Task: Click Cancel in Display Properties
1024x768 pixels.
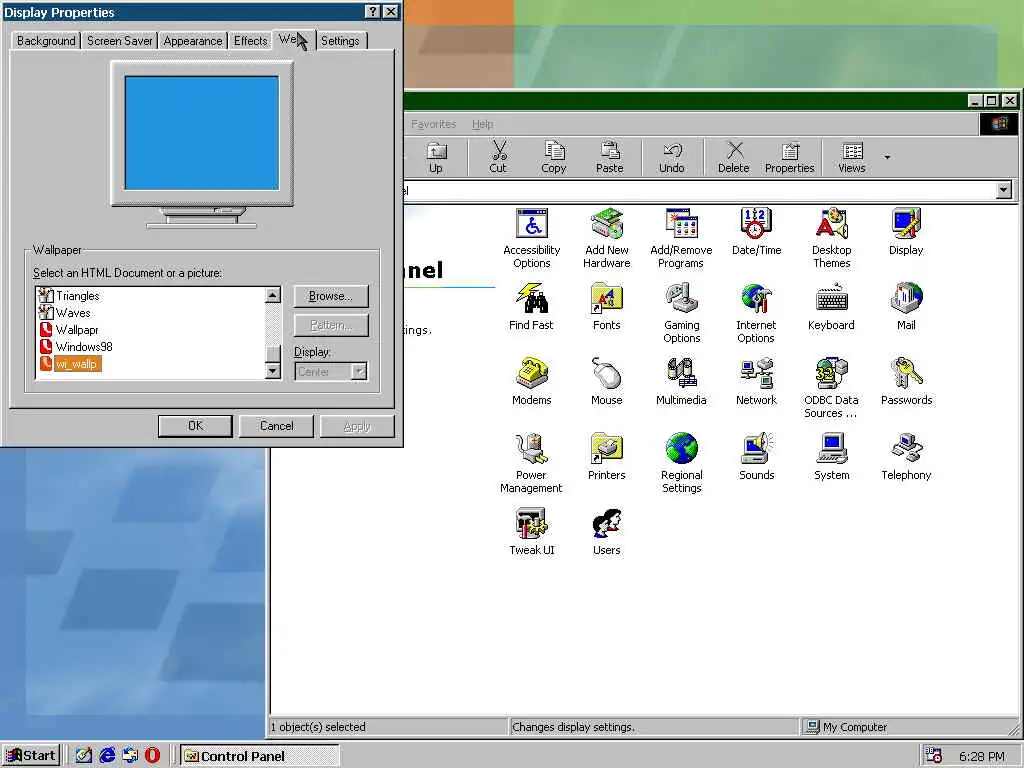Action: click(x=276, y=426)
